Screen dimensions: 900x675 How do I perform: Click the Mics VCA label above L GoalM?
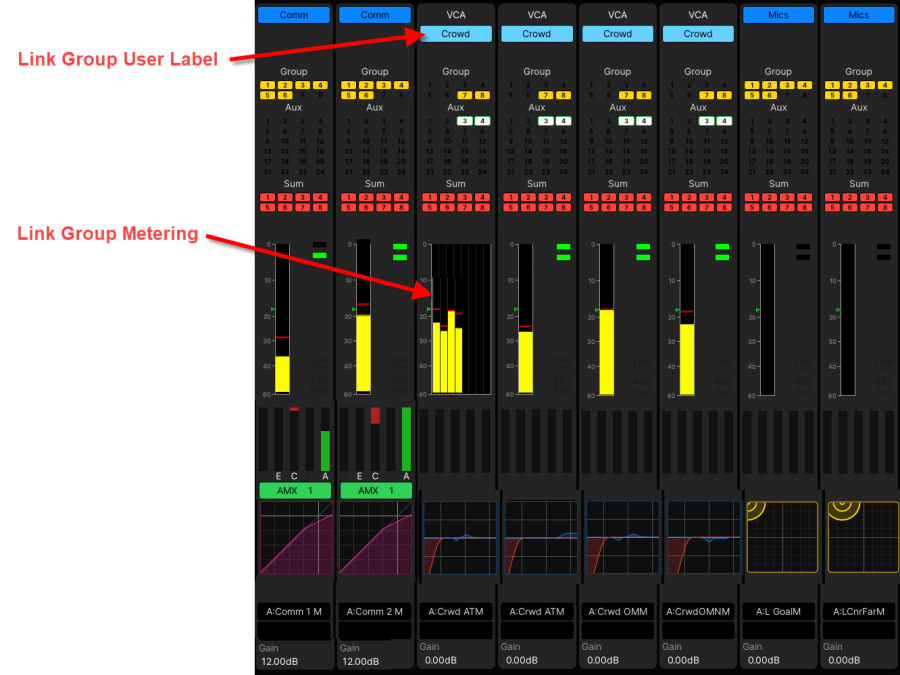coord(778,15)
